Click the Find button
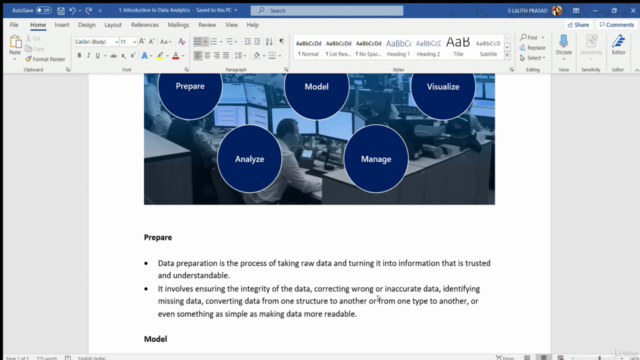Screen dimensions: 640x360 pyautogui.click(x=529, y=38)
